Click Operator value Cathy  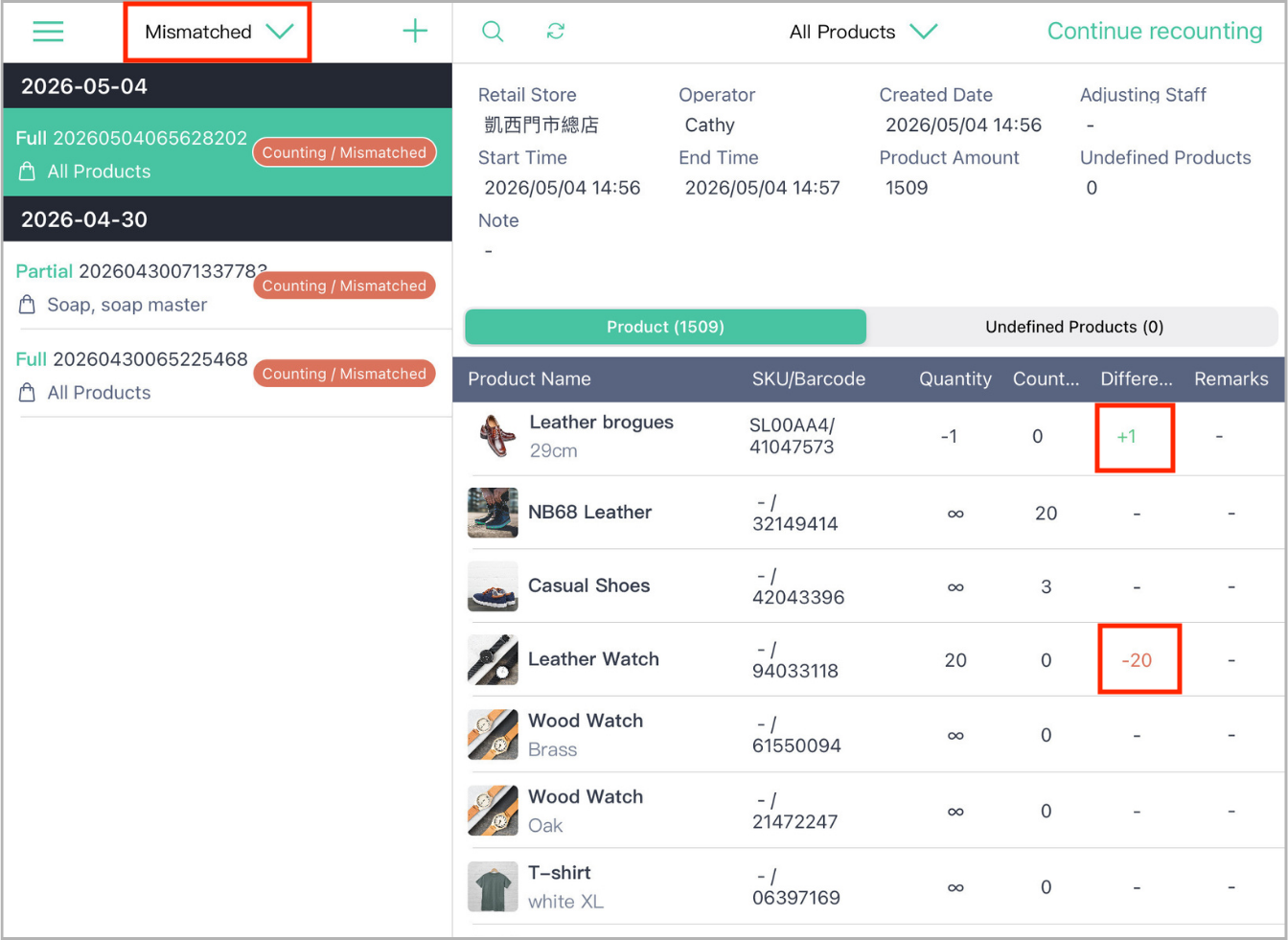click(709, 126)
